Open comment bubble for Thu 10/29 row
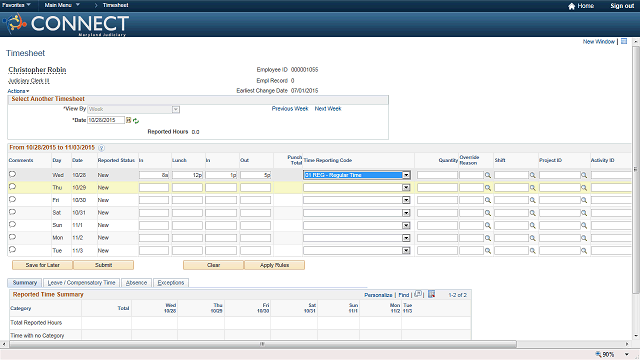640x360 pixels. click(12, 187)
